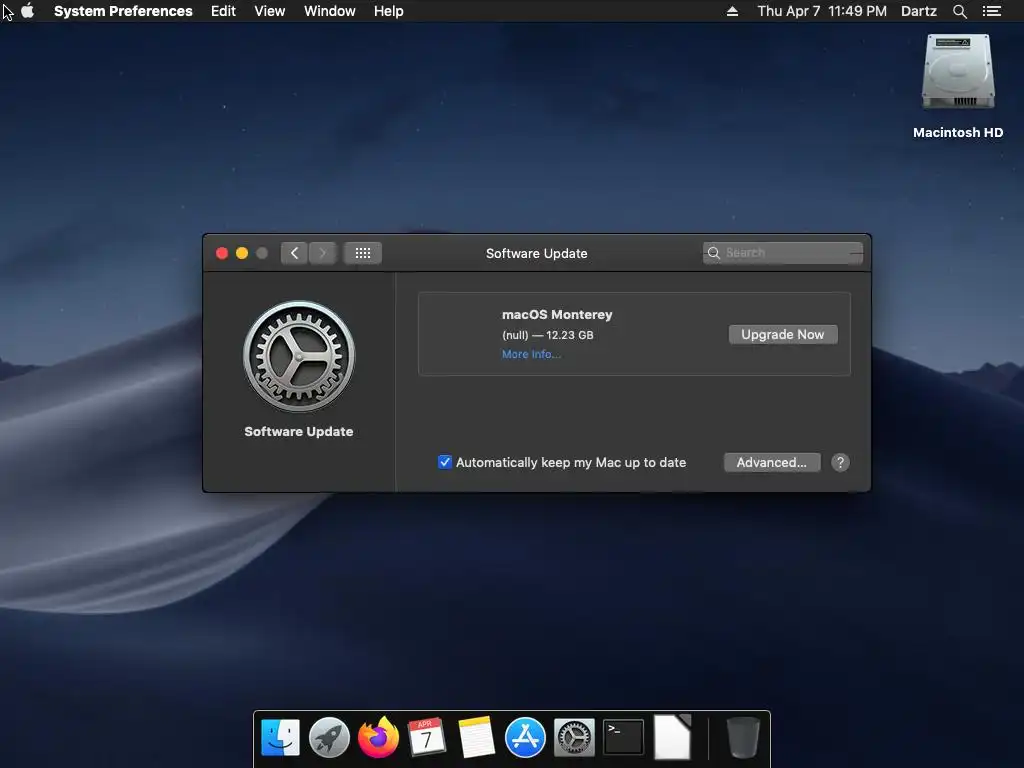The height and width of the screenshot is (768, 1024).
Task: Open the View menu
Action: (x=270, y=11)
